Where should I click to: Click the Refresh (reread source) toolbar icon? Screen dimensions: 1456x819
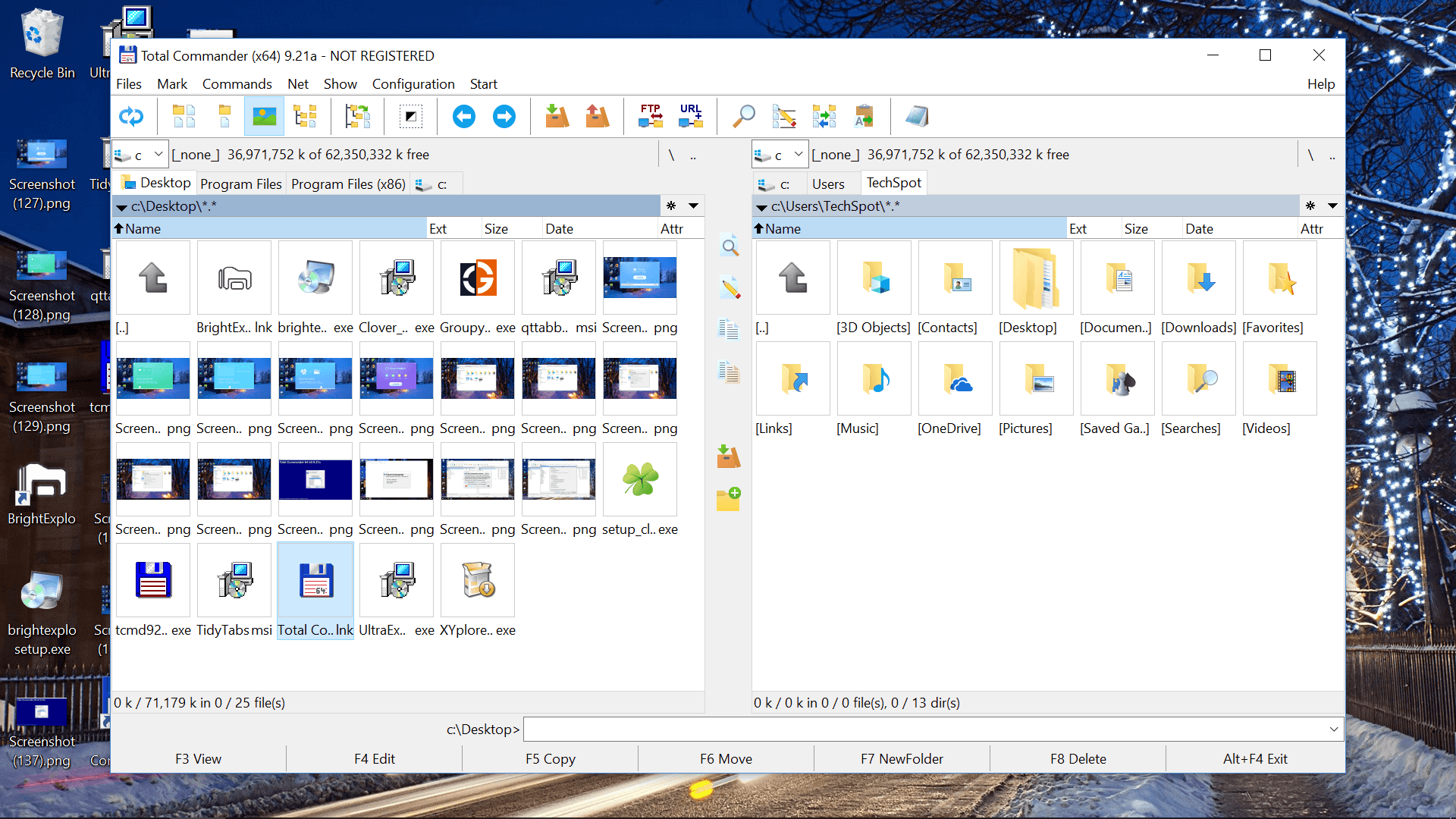tap(131, 117)
